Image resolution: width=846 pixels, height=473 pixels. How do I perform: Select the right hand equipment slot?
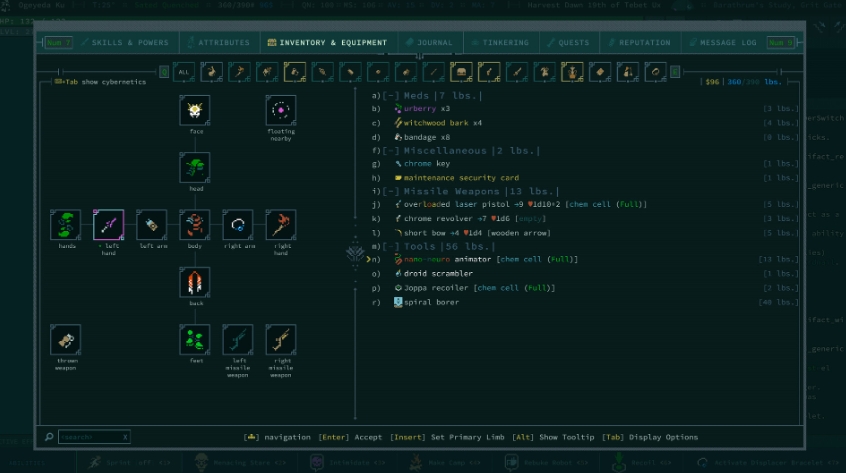tap(281, 225)
